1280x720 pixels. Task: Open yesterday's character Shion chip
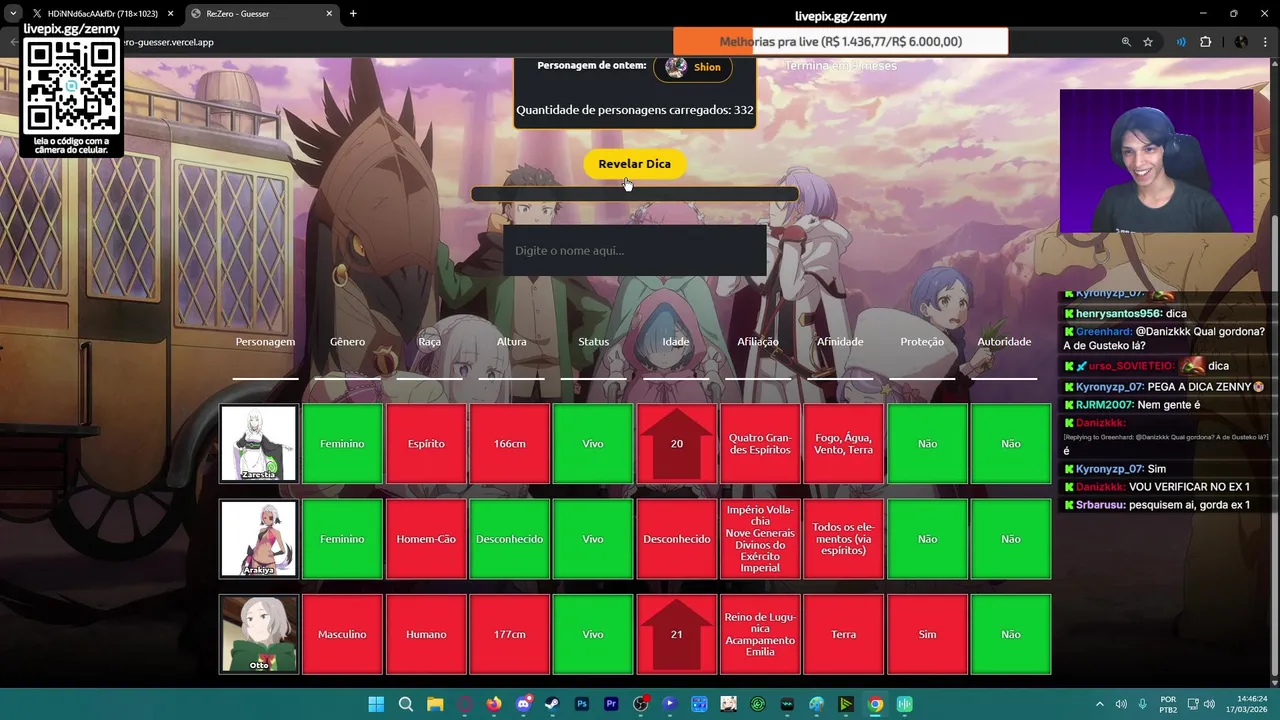[693, 67]
